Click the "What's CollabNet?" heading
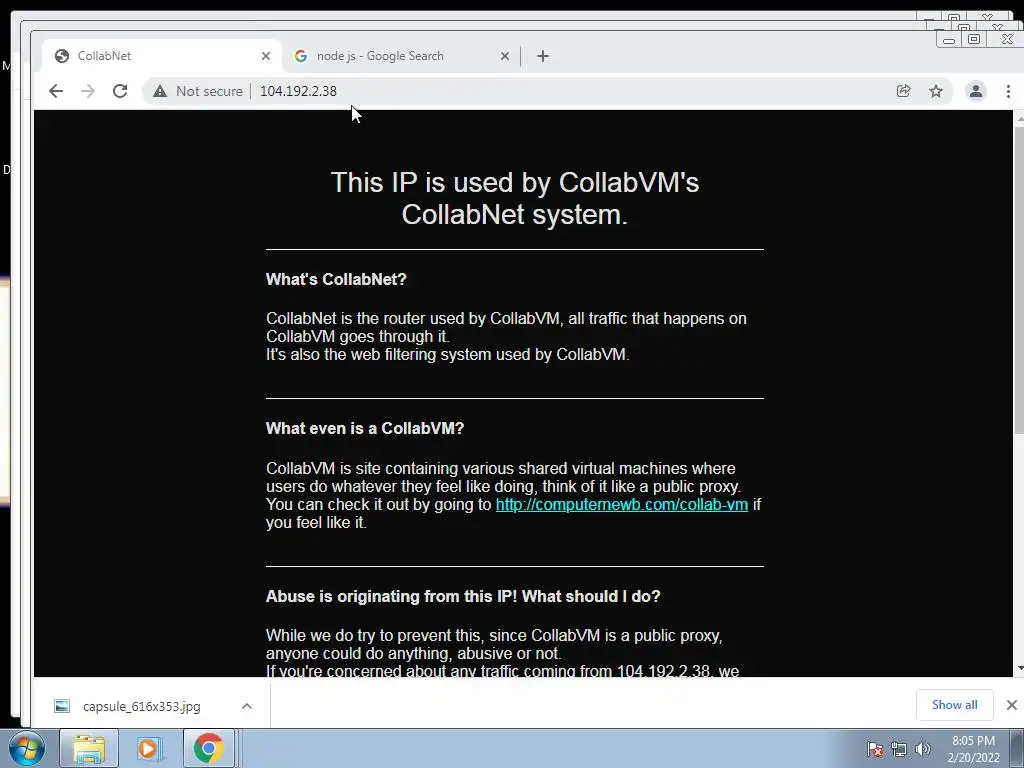 pos(336,280)
